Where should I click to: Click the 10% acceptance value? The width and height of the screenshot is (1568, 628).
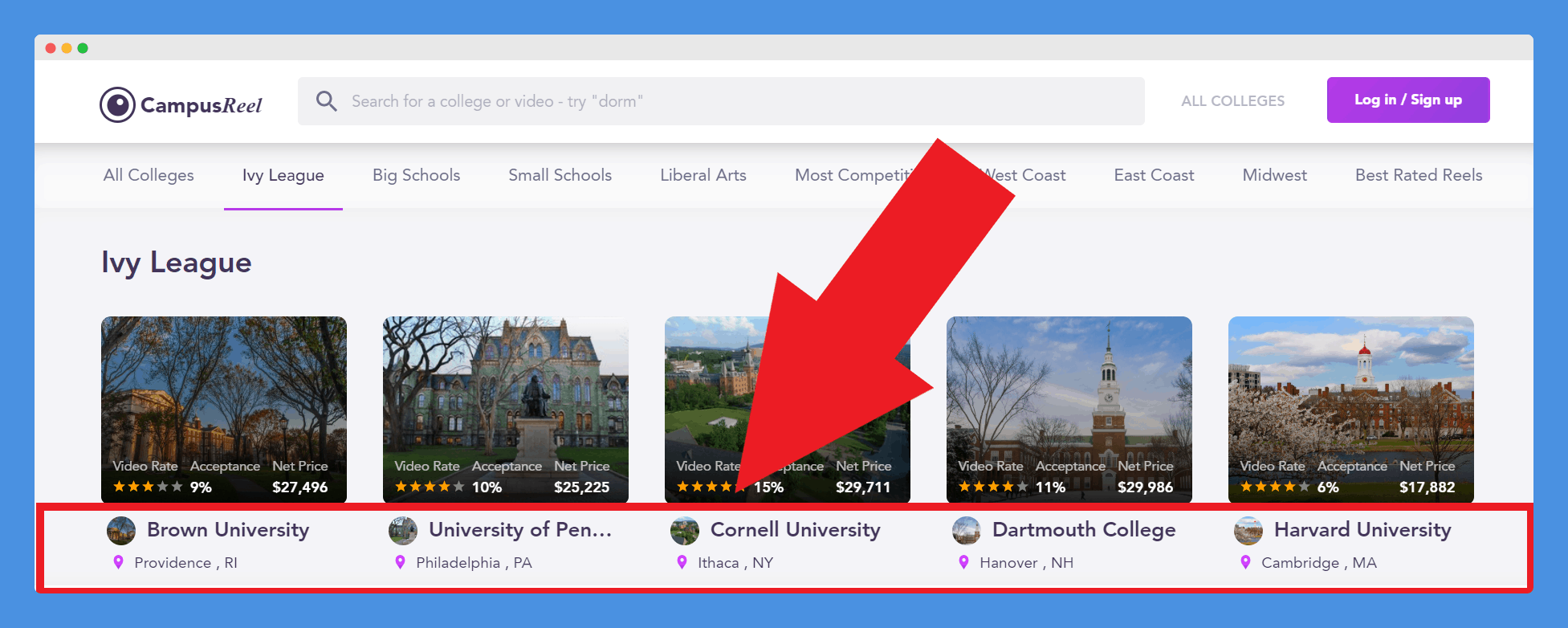pyautogui.click(x=487, y=487)
